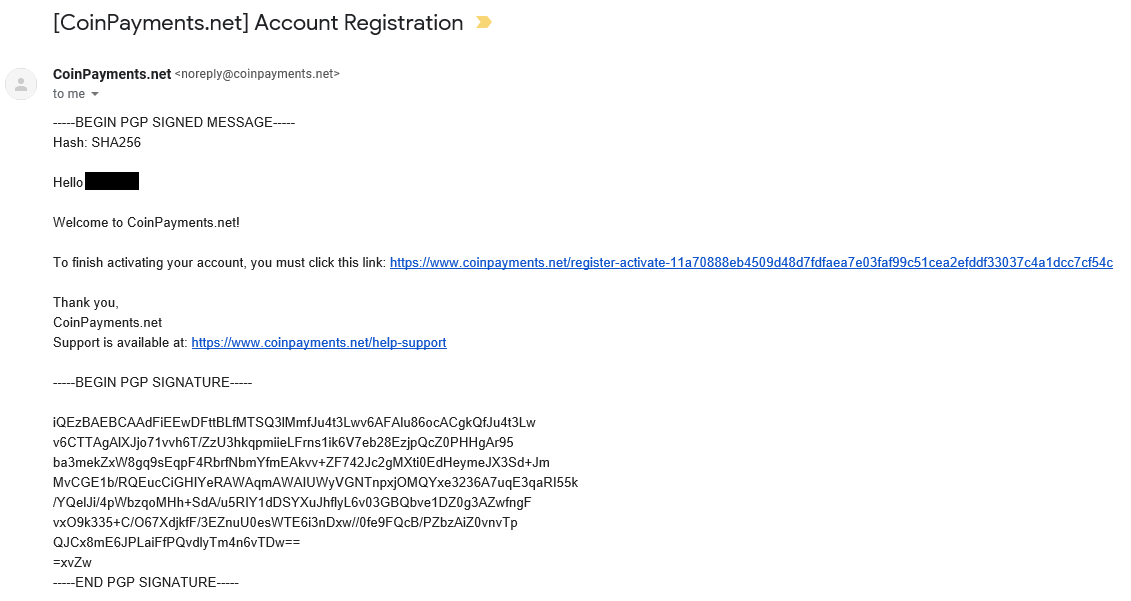Expand the 'to me' recipient details arrow
This screenshot has width=1131, height=601.
tap(95, 94)
